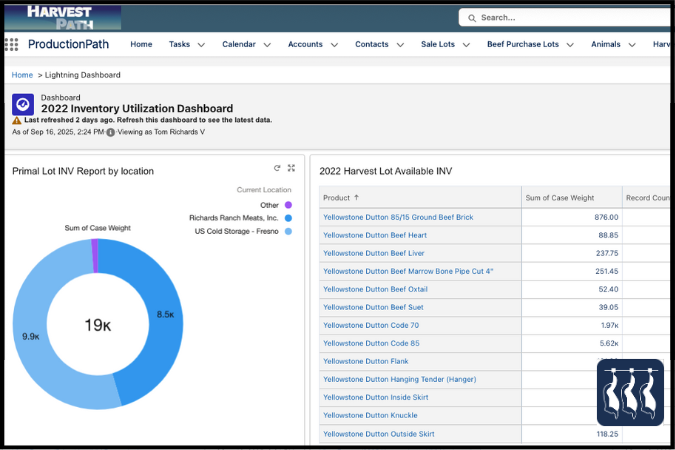Open the Yellowstone Dutton Outside Skirt link
675x450 pixels.
click(x=379, y=434)
